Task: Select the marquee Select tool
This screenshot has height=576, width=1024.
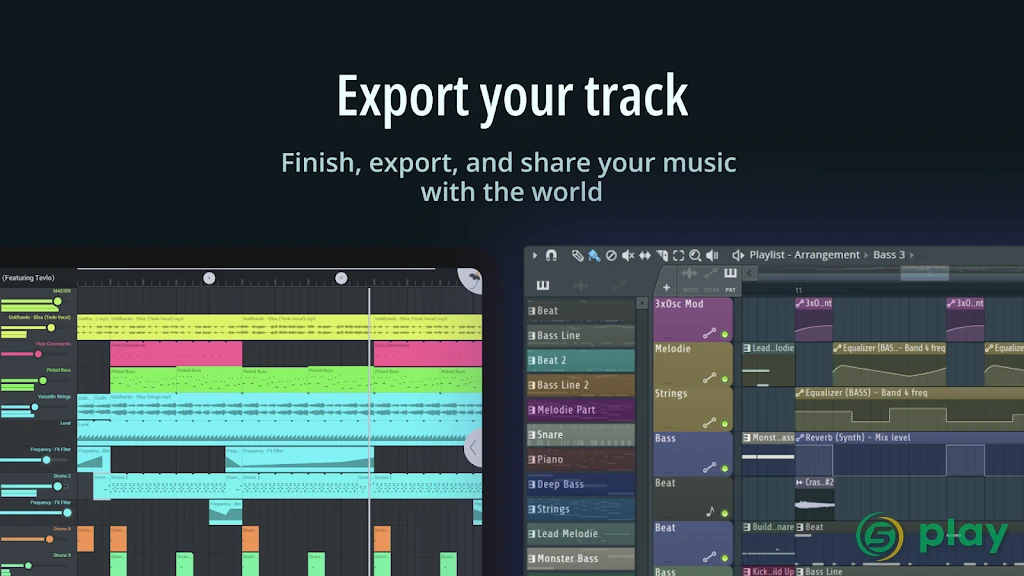Action: pyautogui.click(x=679, y=255)
